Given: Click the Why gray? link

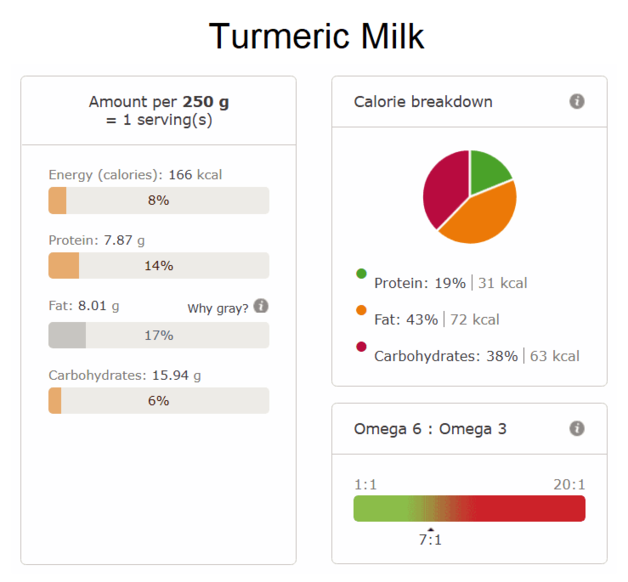Looking at the screenshot, I should click(x=218, y=308).
